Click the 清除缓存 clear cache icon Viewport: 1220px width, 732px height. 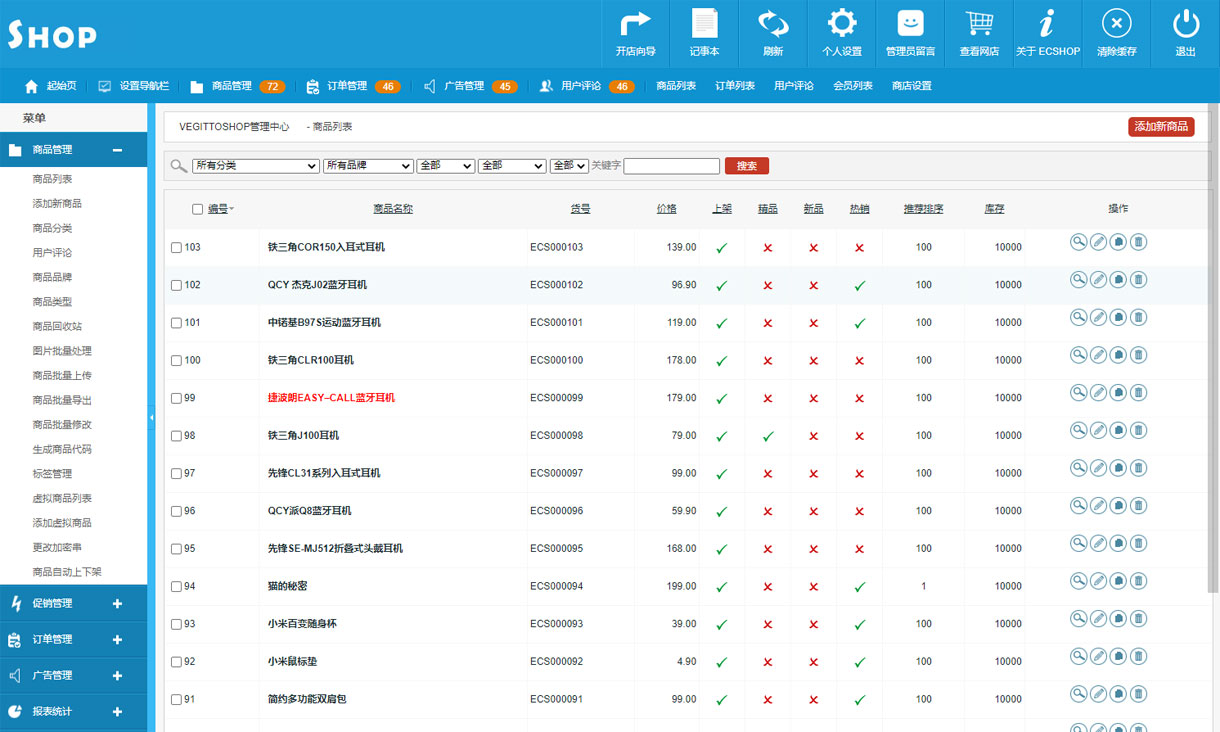point(1116,25)
